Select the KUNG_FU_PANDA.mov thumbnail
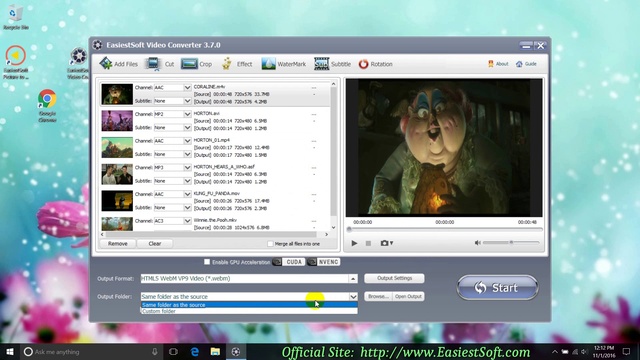Screen dimensions: 640x360 click(x=117, y=201)
